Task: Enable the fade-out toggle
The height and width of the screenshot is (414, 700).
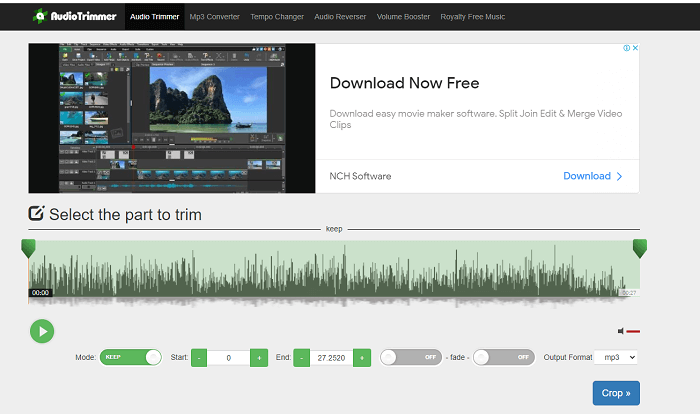Action: tap(502, 357)
